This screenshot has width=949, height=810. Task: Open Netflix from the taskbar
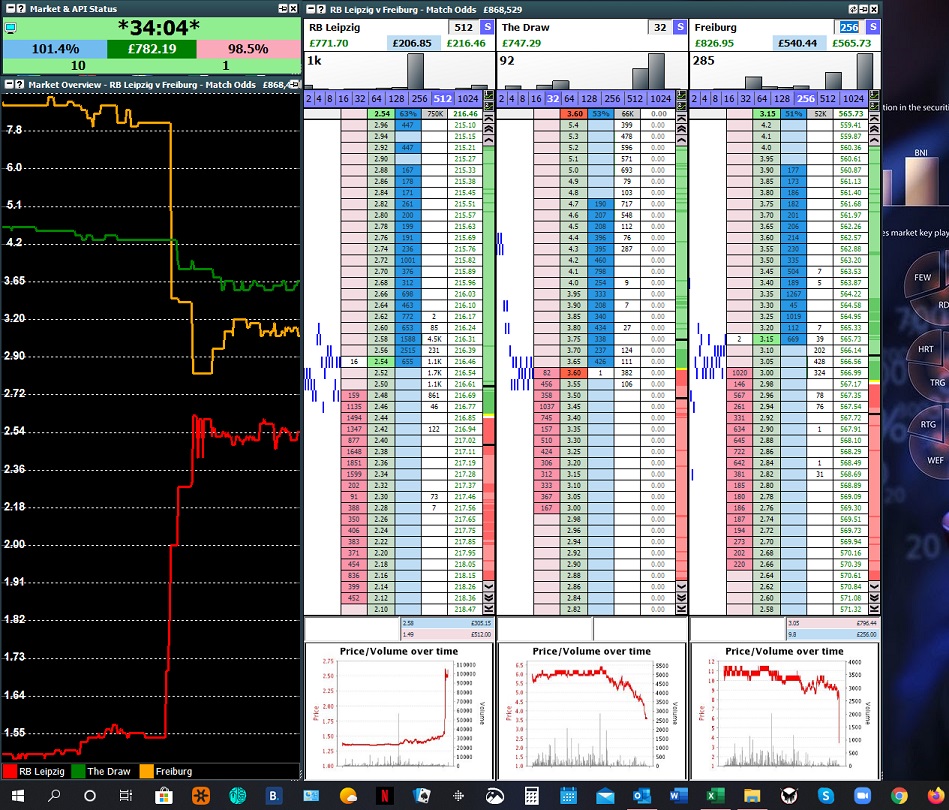(384, 795)
